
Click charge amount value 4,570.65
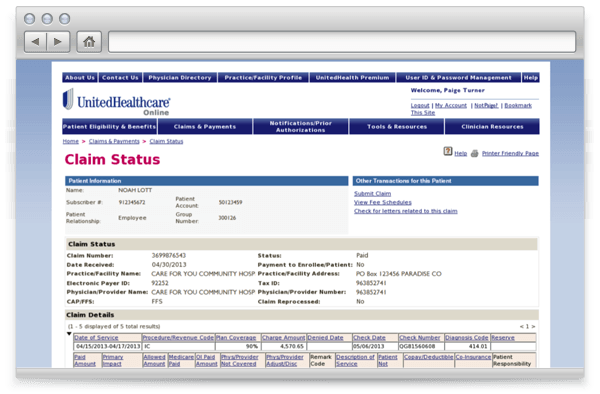(x=292, y=347)
